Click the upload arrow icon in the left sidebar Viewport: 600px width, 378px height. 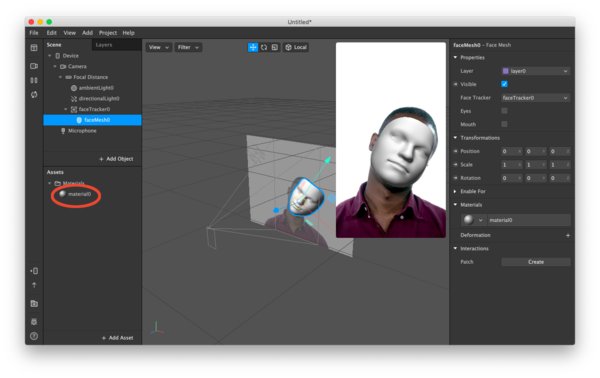[34, 285]
